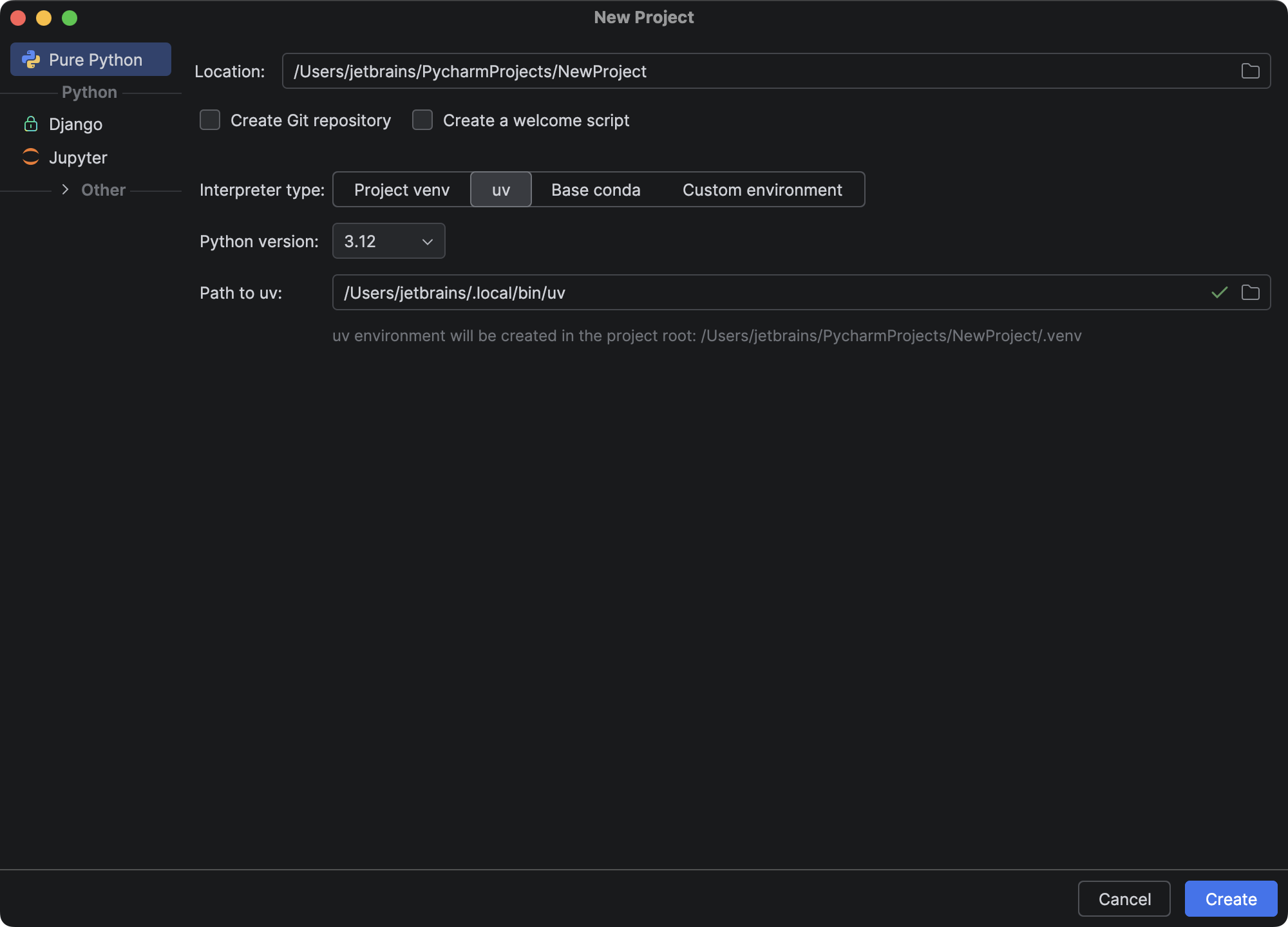The height and width of the screenshot is (927, 1288).
Task: Select Django project type
Action: click(x=75, y=124)
